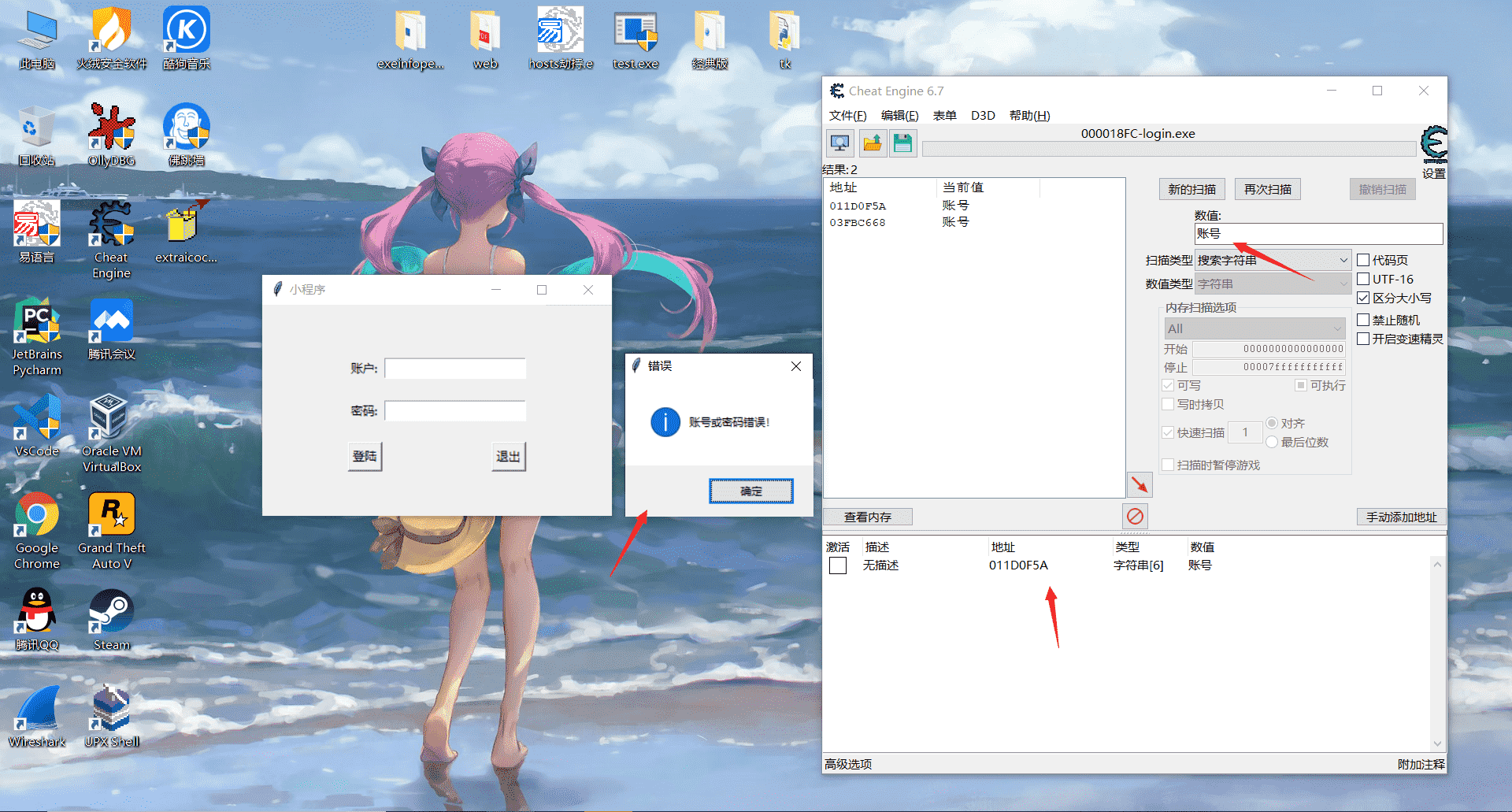
Task: Click the 数值 search value input field
Action: [x=1318, y=234]
